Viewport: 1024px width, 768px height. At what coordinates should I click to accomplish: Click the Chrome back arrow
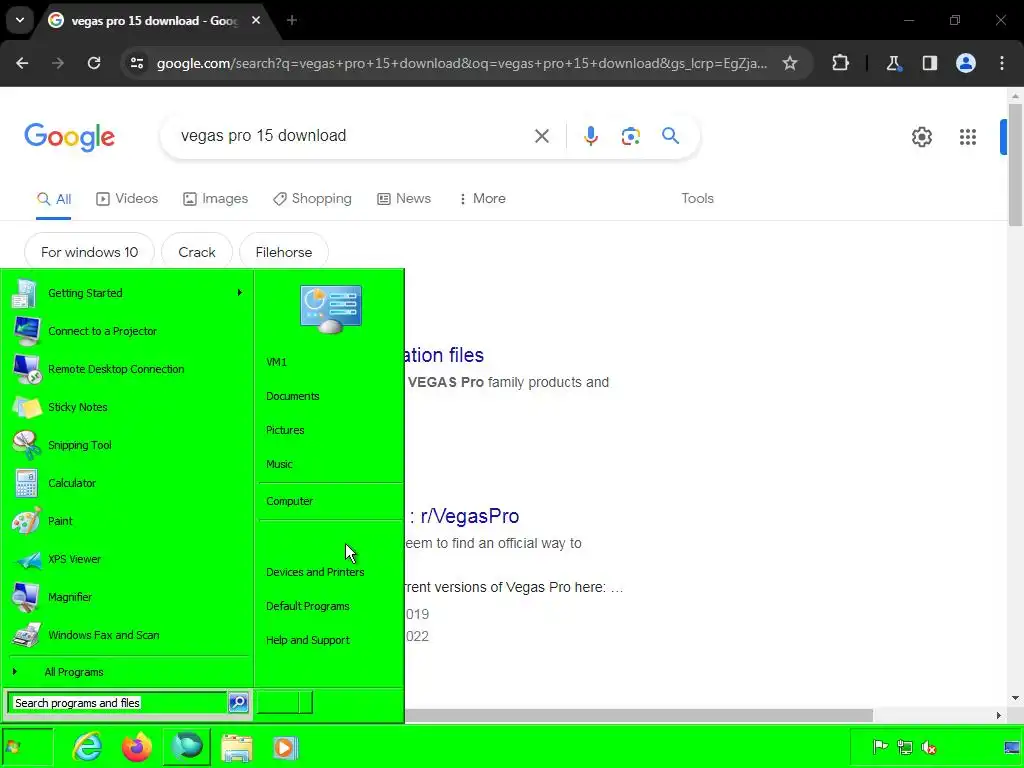coord(22,63)
